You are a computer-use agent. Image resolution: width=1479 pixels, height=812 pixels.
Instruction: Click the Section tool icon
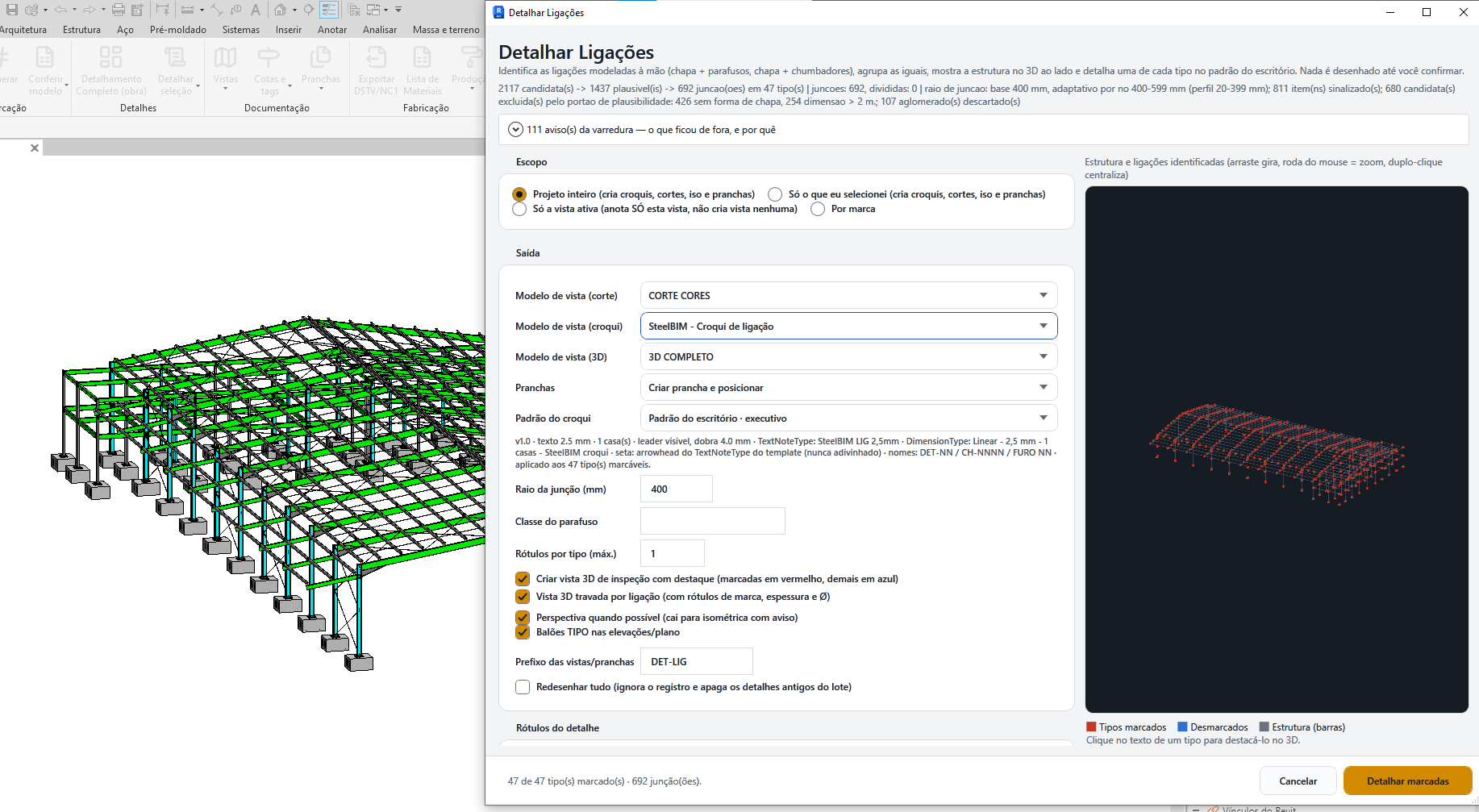point(308,10)
